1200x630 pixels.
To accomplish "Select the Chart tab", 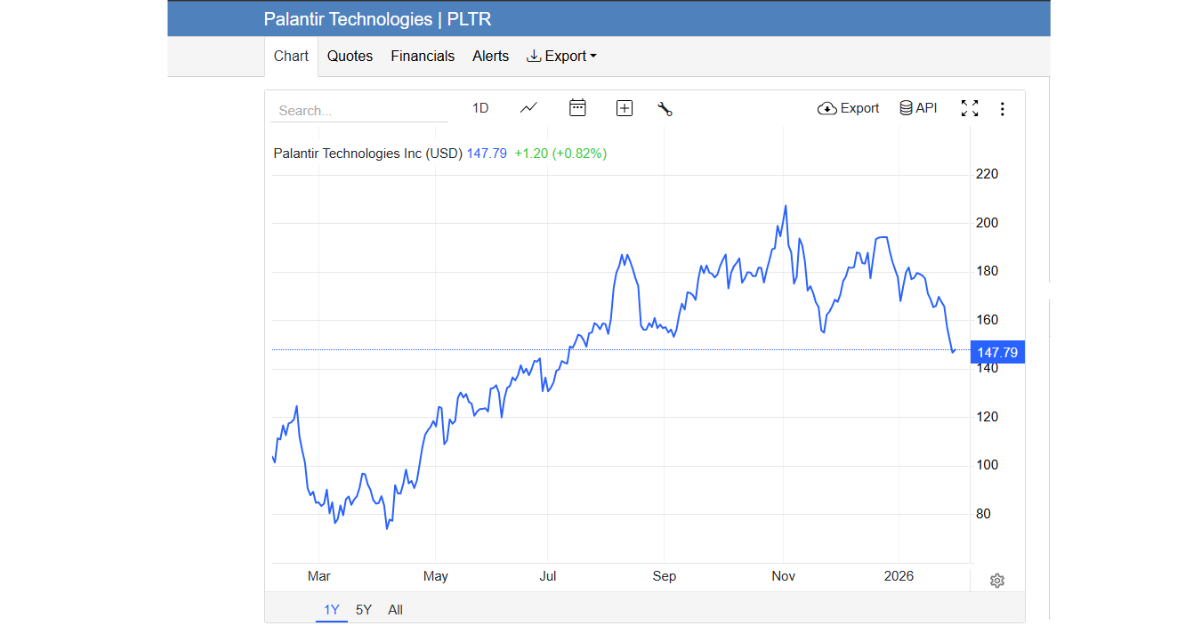I will [x=290, y=56].
